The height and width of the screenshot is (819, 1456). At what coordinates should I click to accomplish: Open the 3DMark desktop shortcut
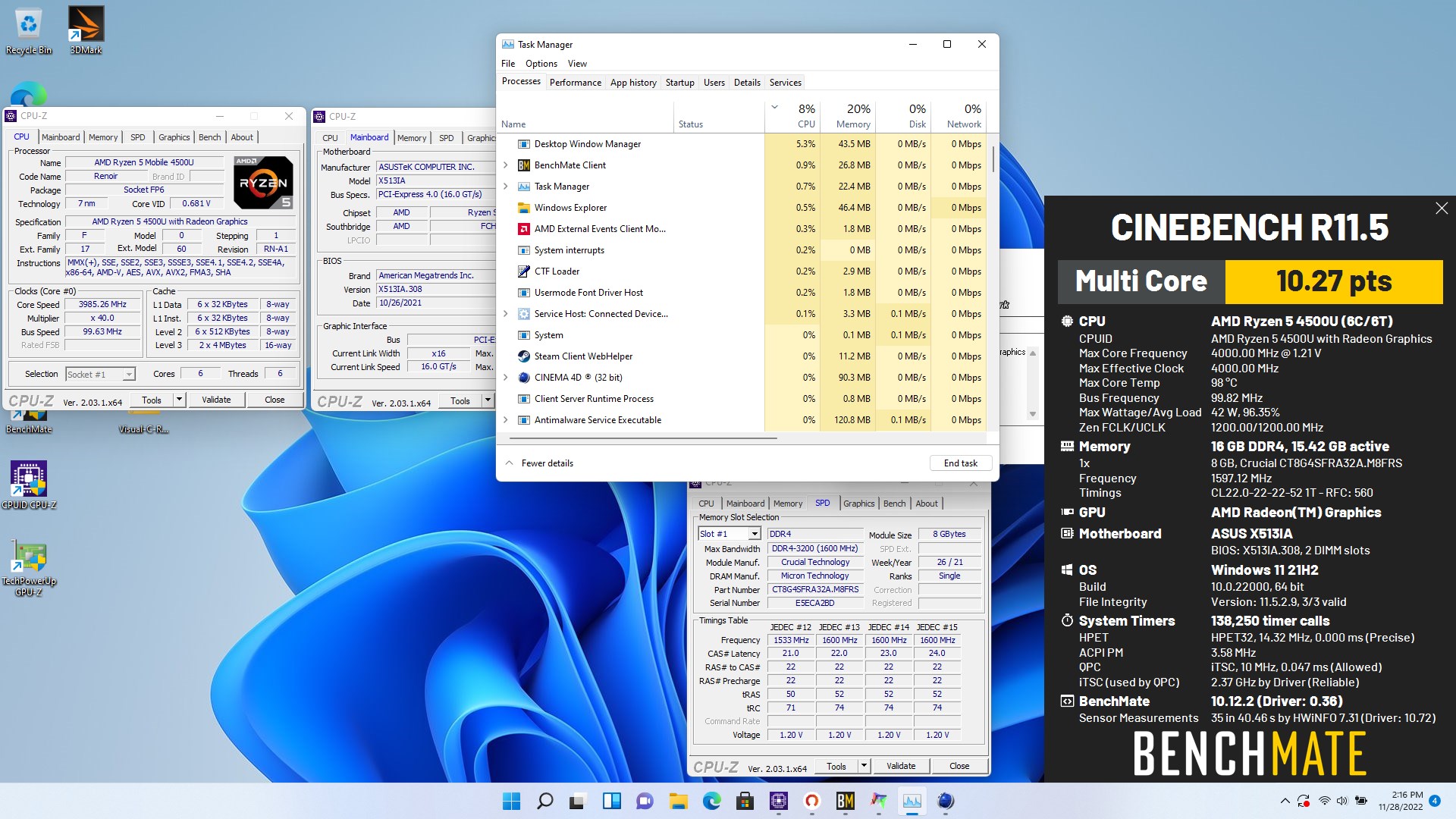(86, 30)
